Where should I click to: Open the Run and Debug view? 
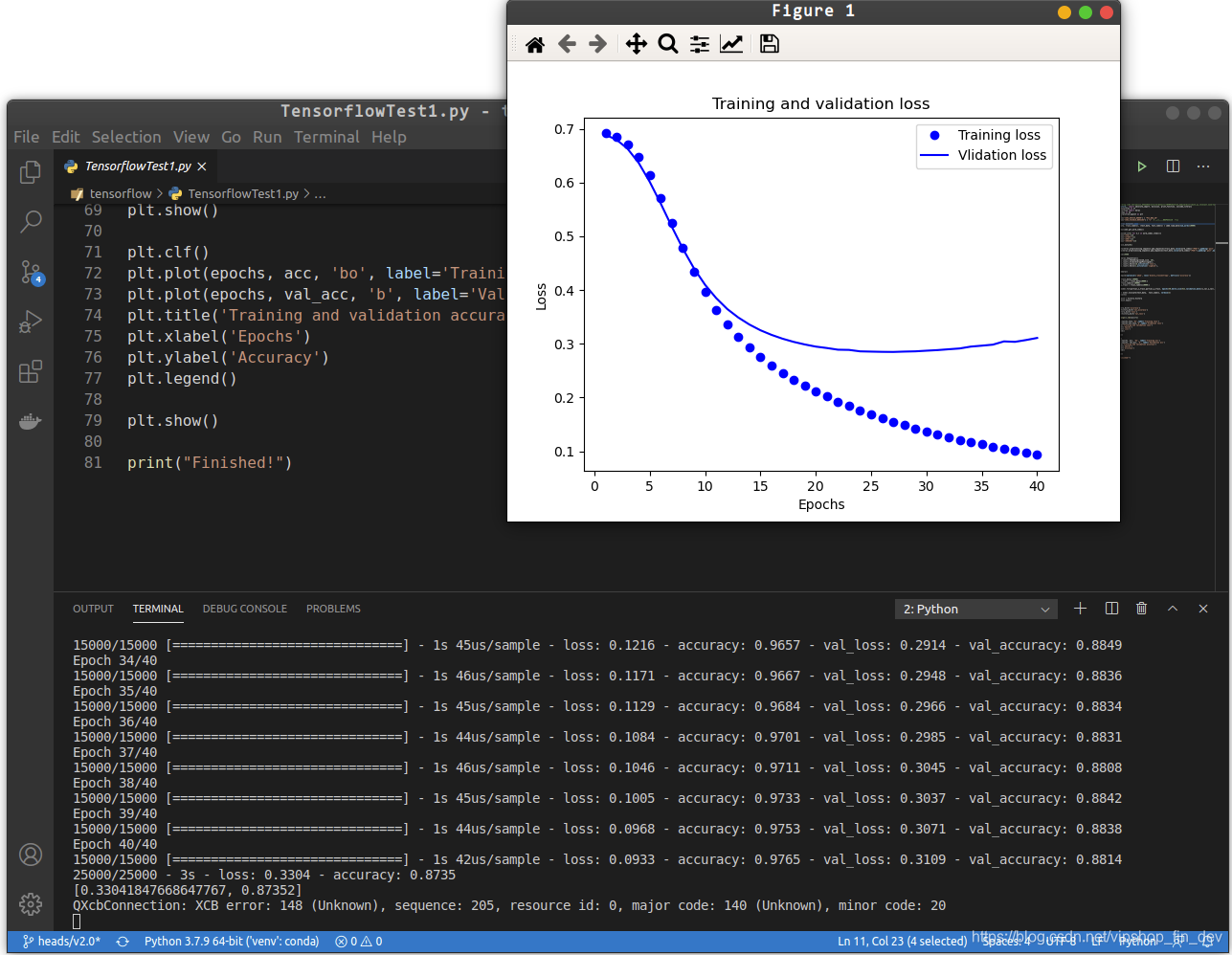pos(31,322)
